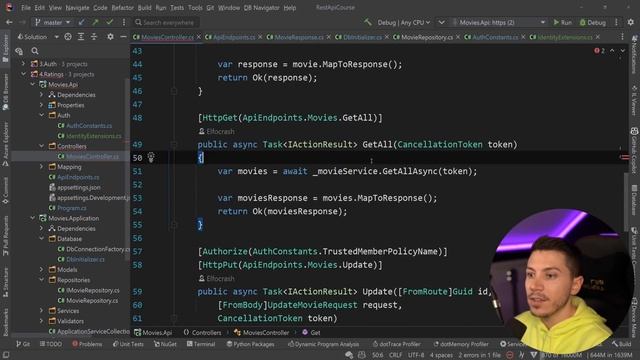Expand the Mapping folder
The height and width of the screenshot is (360, 640).
click(x=42, y=167)
